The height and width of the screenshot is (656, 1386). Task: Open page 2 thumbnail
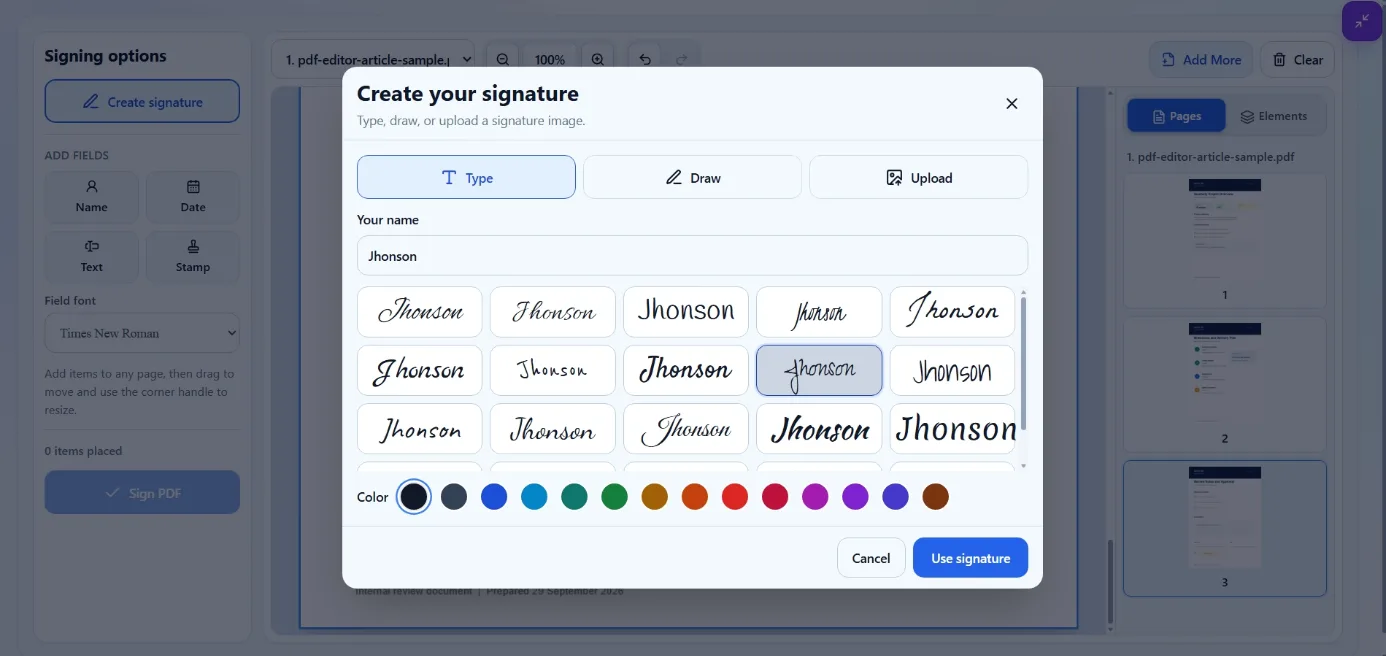1225,384
